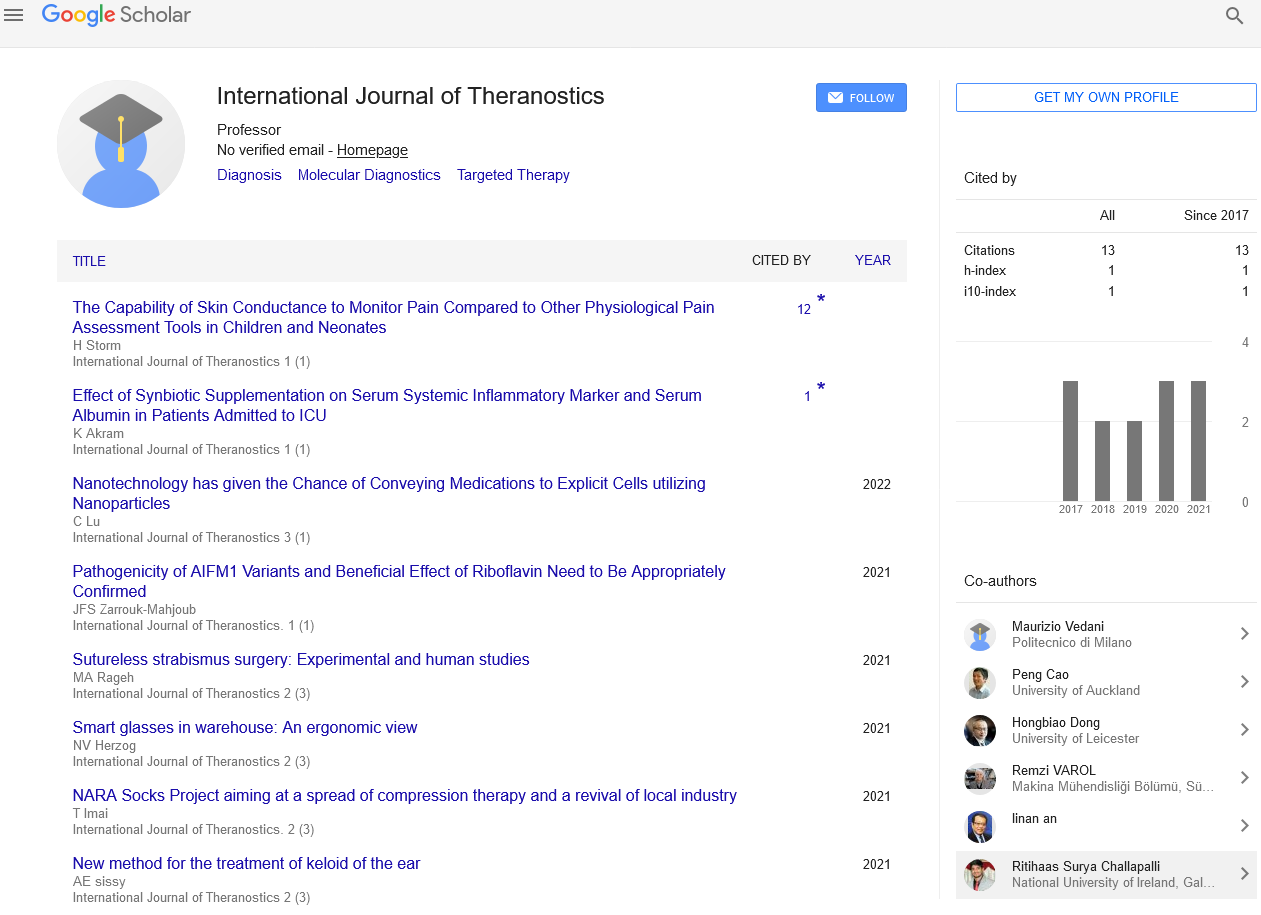Viewport: 1261px width, 915px height.
Task: Expand chevron beside Hongbiao Dong
Action: (x=1244, y=730)
